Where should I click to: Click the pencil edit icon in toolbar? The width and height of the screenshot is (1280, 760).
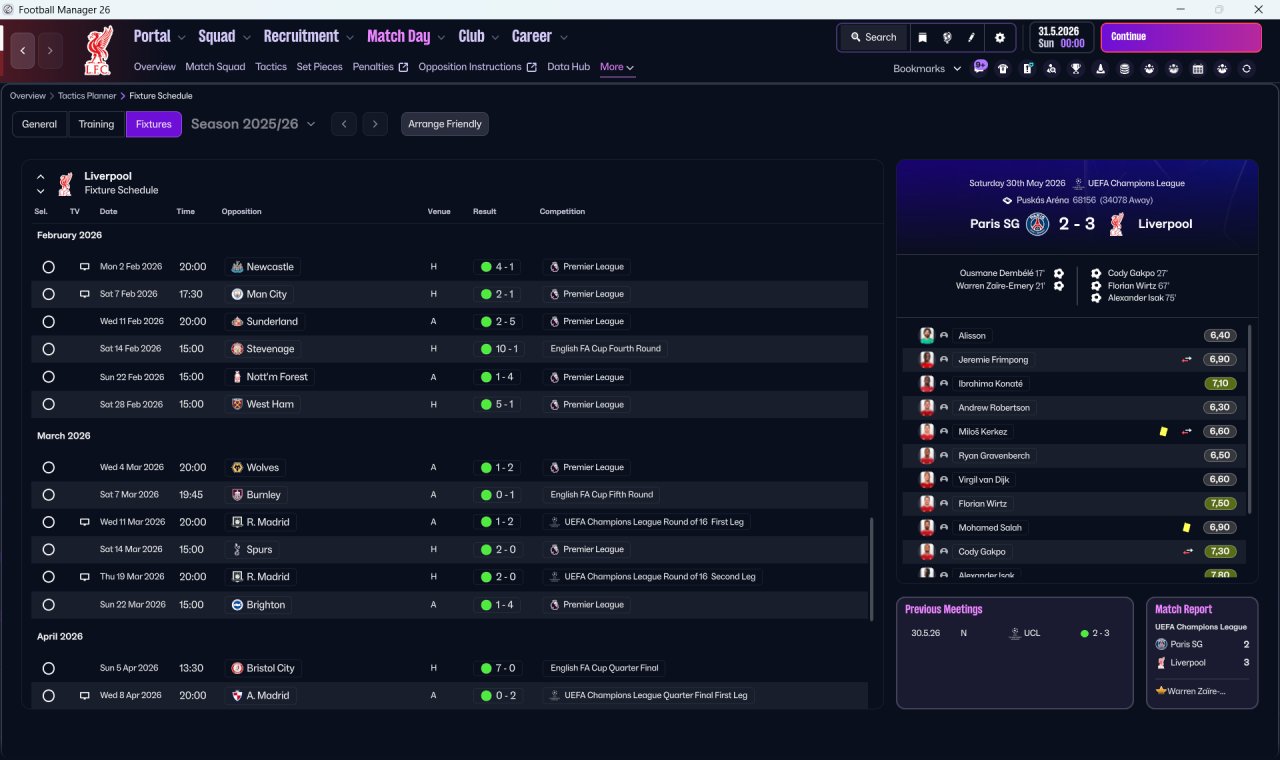[x=971, y=37]
